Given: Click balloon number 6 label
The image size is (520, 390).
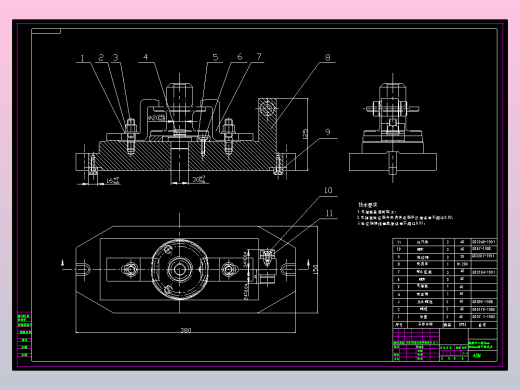Looking at the screenshot, I should (240, 57).
